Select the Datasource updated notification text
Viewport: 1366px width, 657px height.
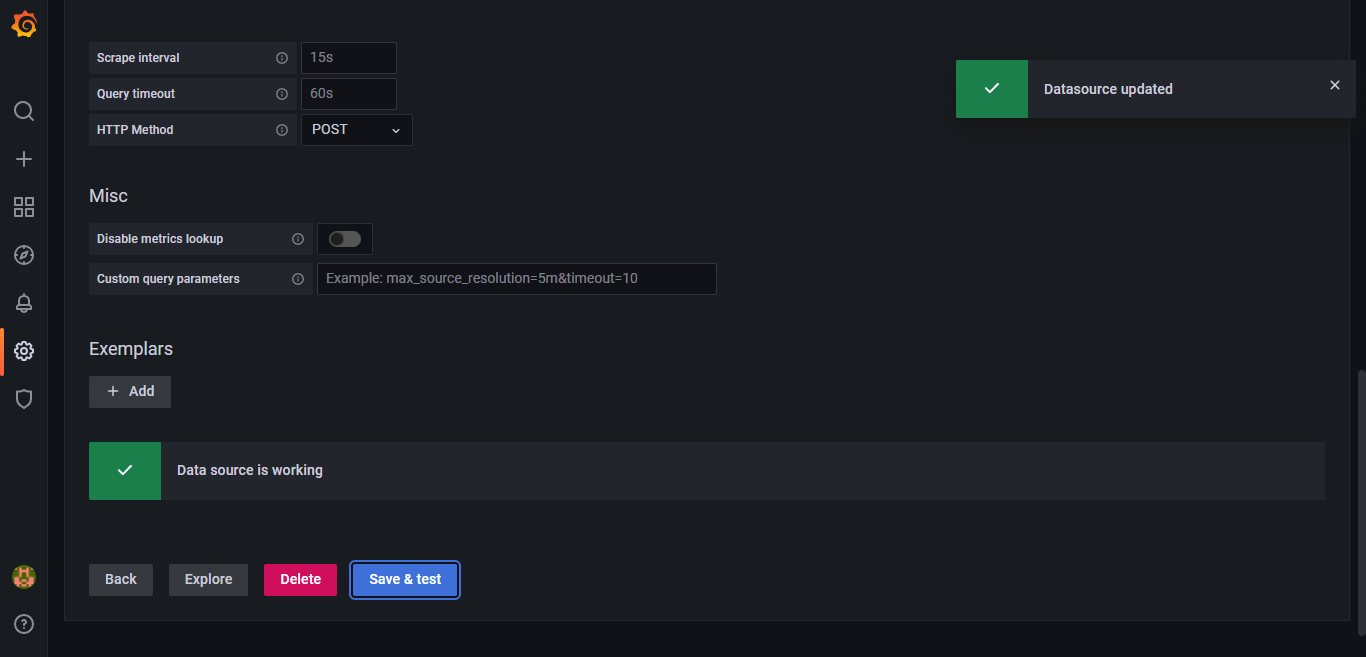tap(1108, 89)
